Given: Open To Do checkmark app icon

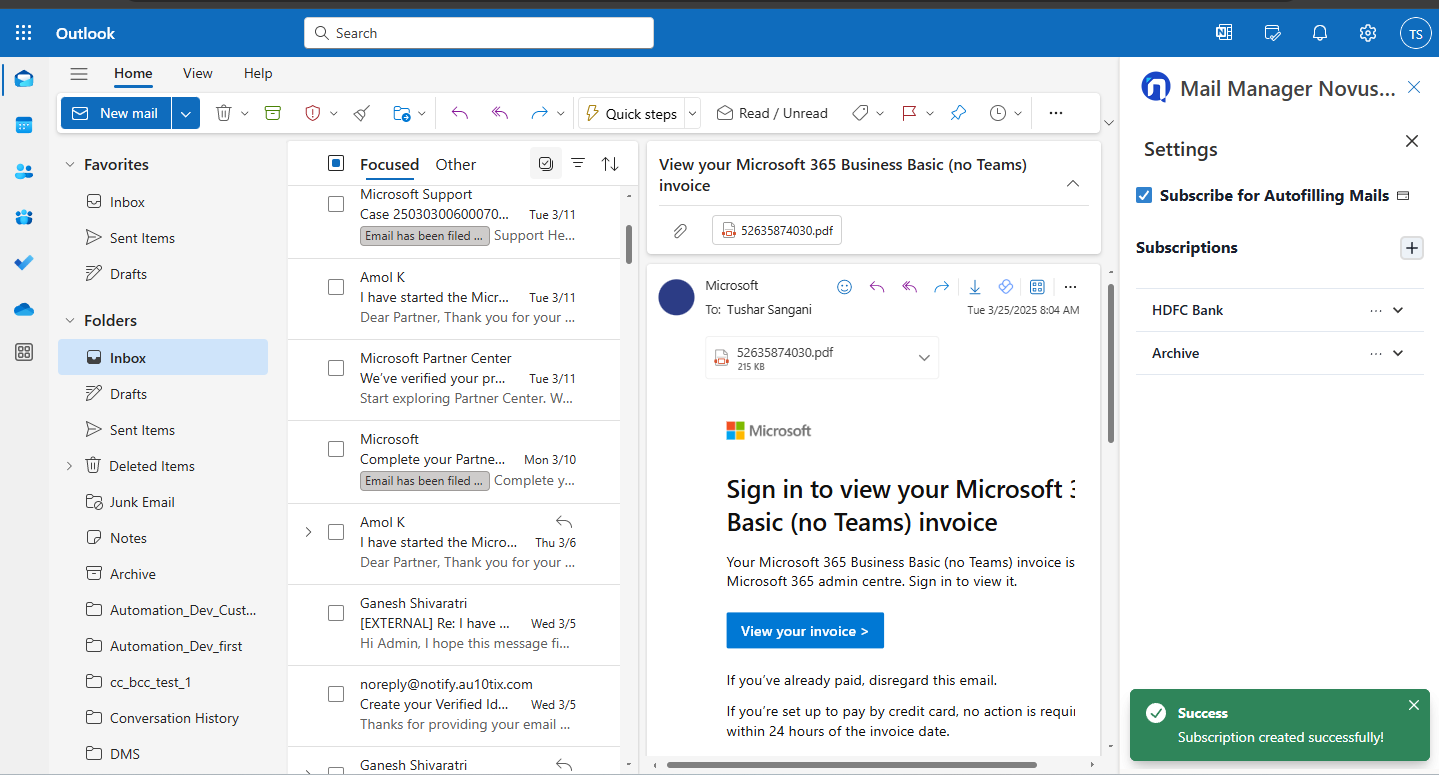Looking at the screenshot, I should coord(24,263).
